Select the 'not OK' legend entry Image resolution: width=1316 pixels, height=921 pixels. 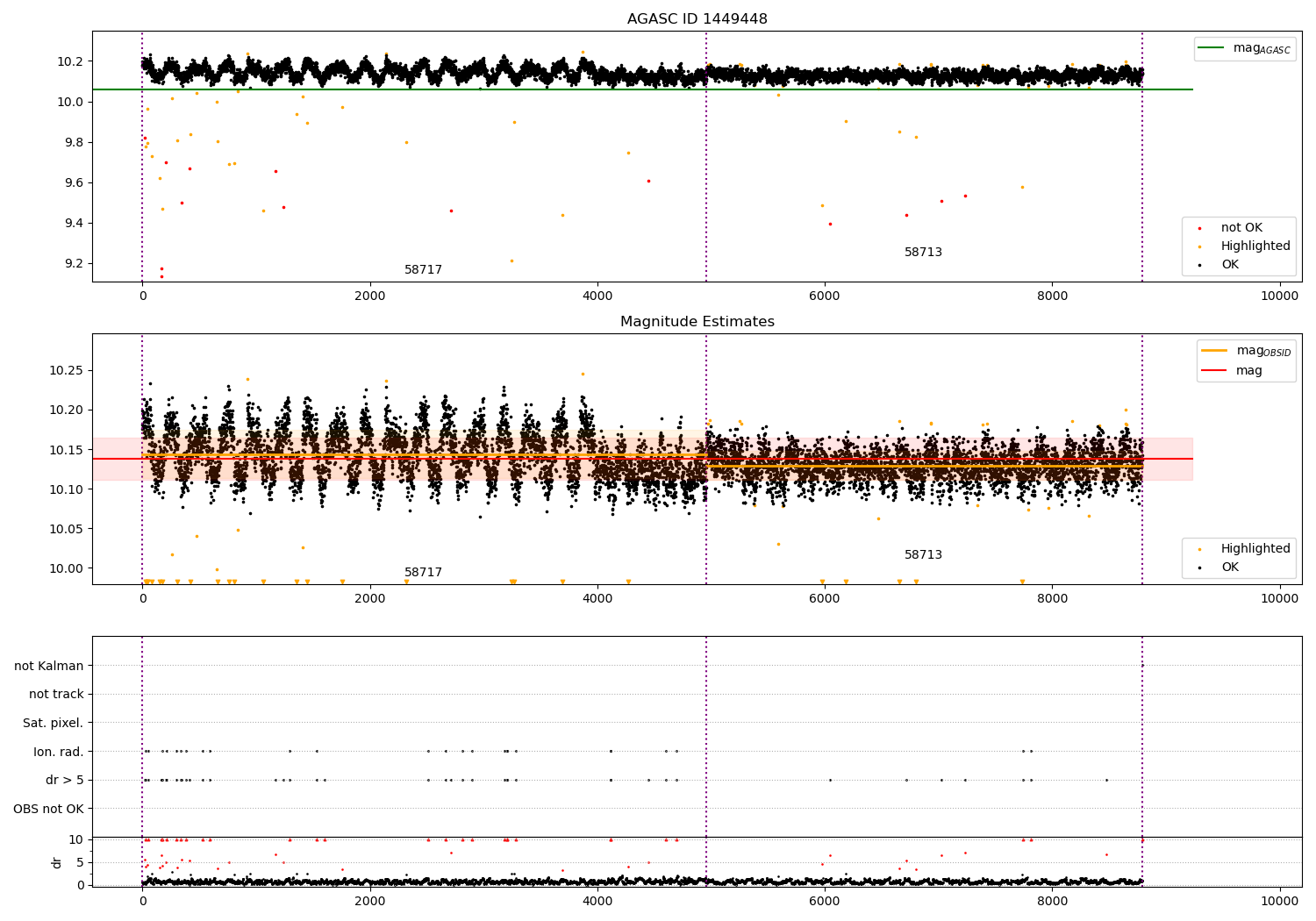(1241, 228)
